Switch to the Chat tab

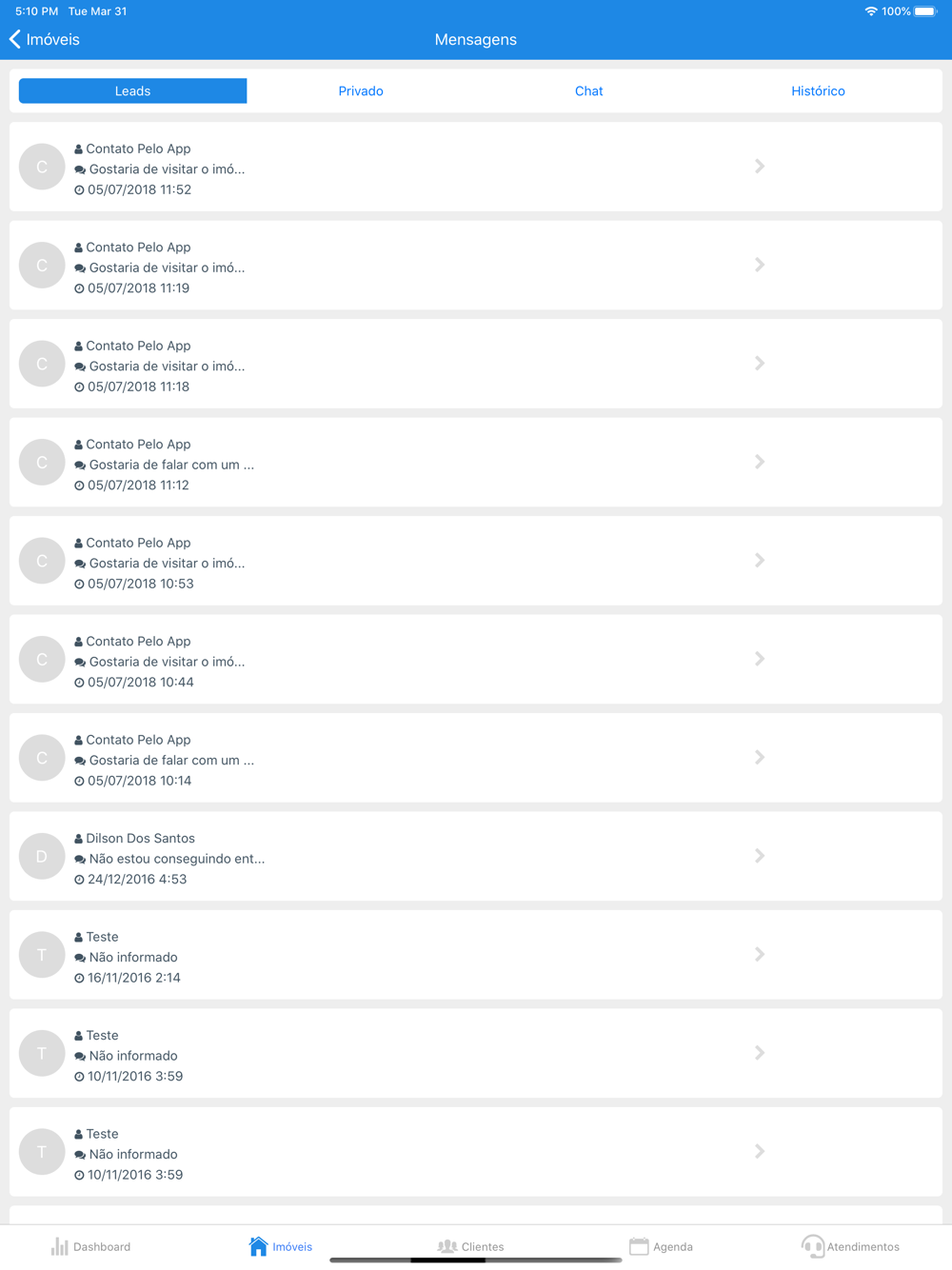point(589,90)
